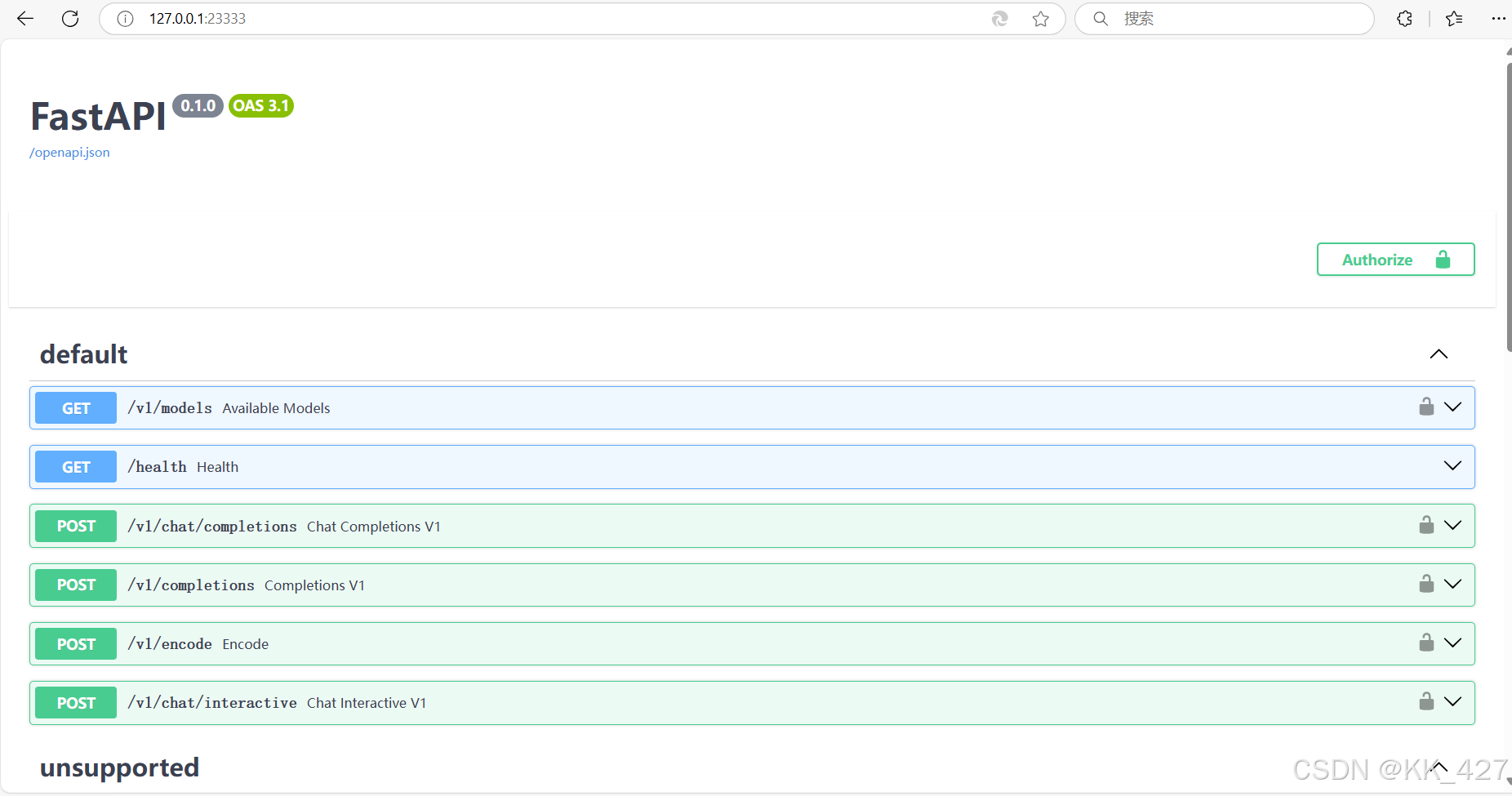Click the magnifier icon in search box
The image size is (1512, 796).
click(1101, 19)
